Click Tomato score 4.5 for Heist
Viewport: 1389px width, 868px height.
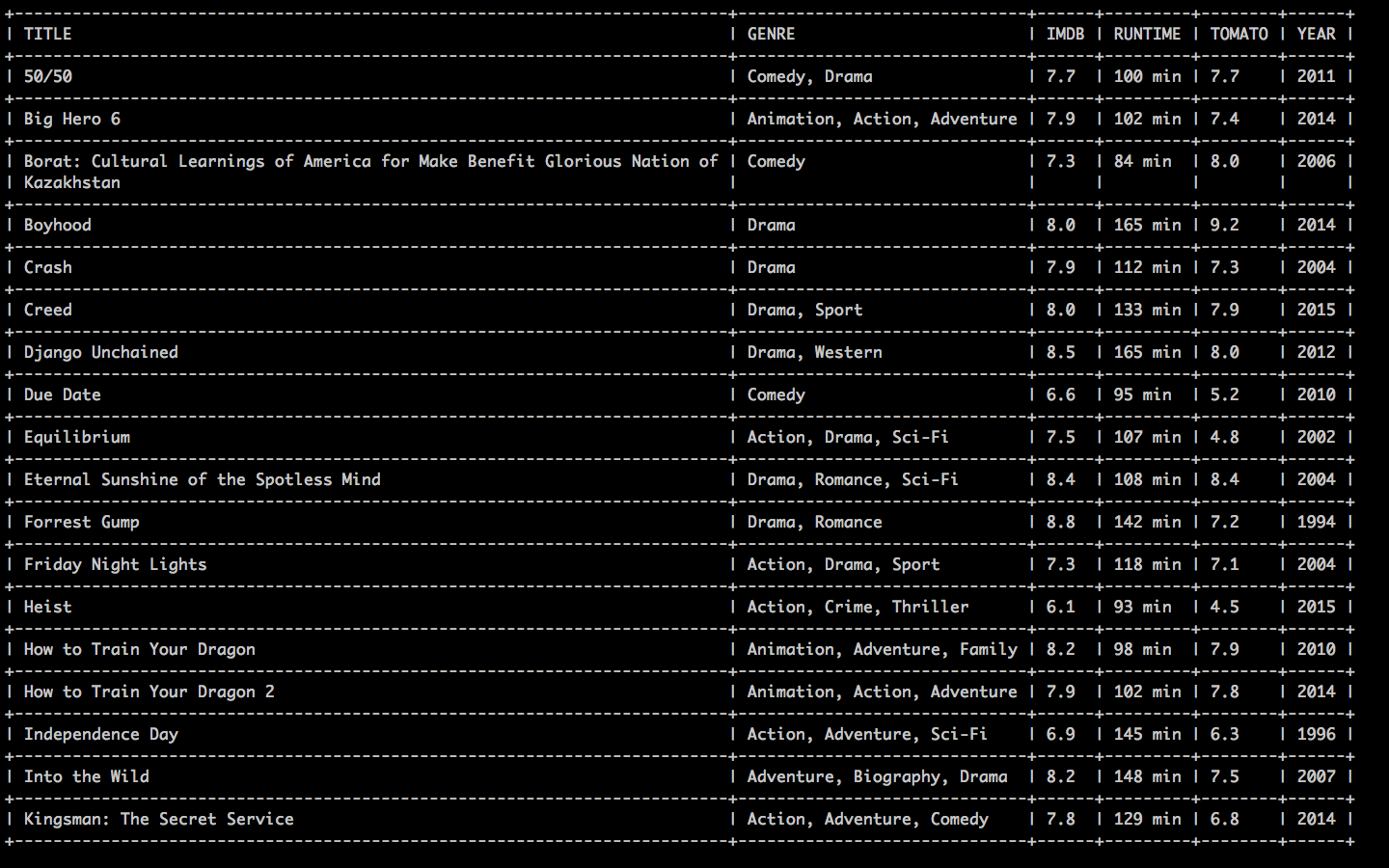point(1225,607)
